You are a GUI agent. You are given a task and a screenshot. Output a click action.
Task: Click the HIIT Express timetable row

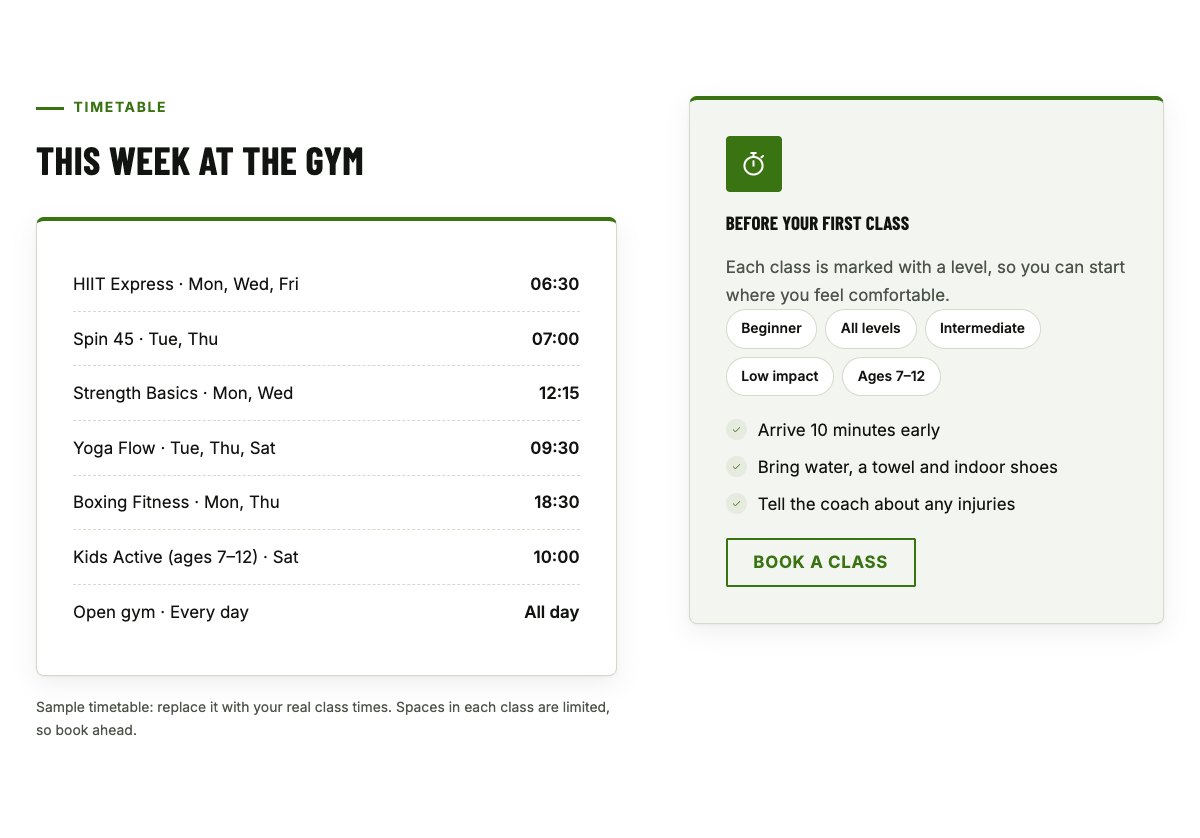[326, 284]
